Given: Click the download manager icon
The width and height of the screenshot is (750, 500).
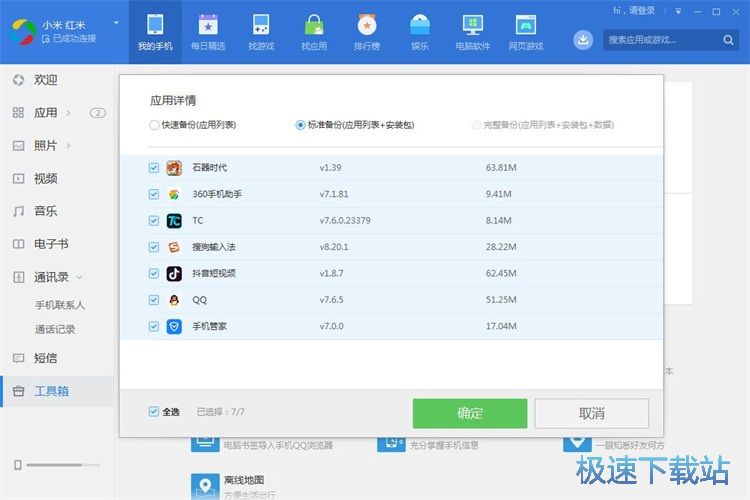Looking at the screenshot, I should (x=583, y=40).
